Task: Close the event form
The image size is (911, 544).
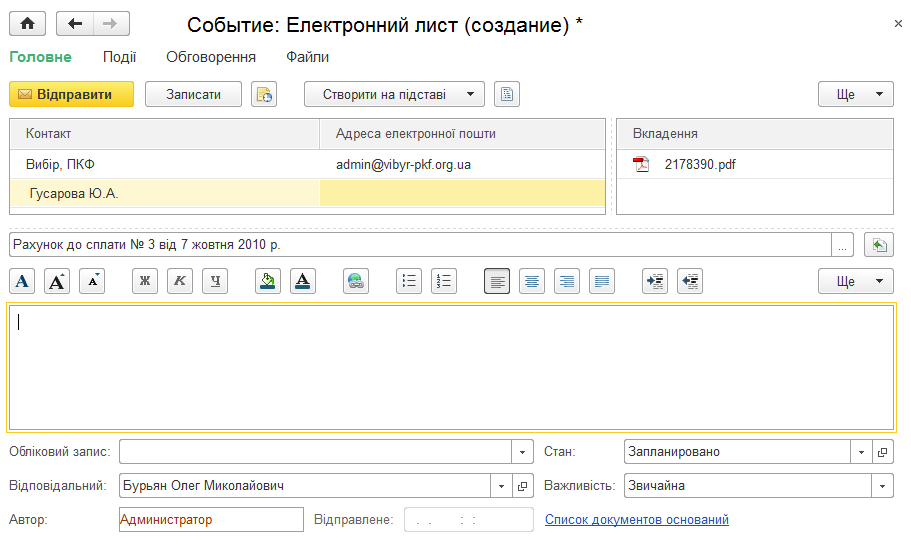Action: pyautogui.click(x=898, y=24)
